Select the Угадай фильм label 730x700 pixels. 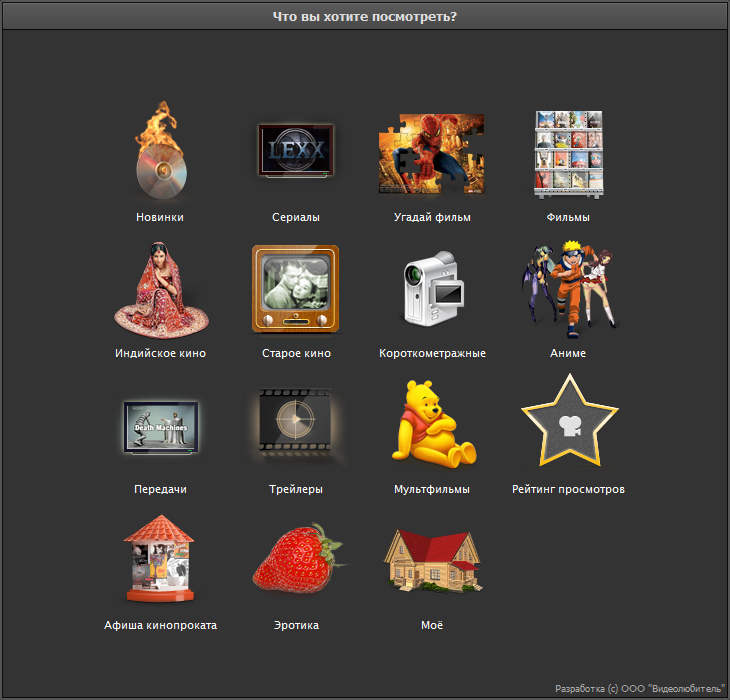coord(432,217)
